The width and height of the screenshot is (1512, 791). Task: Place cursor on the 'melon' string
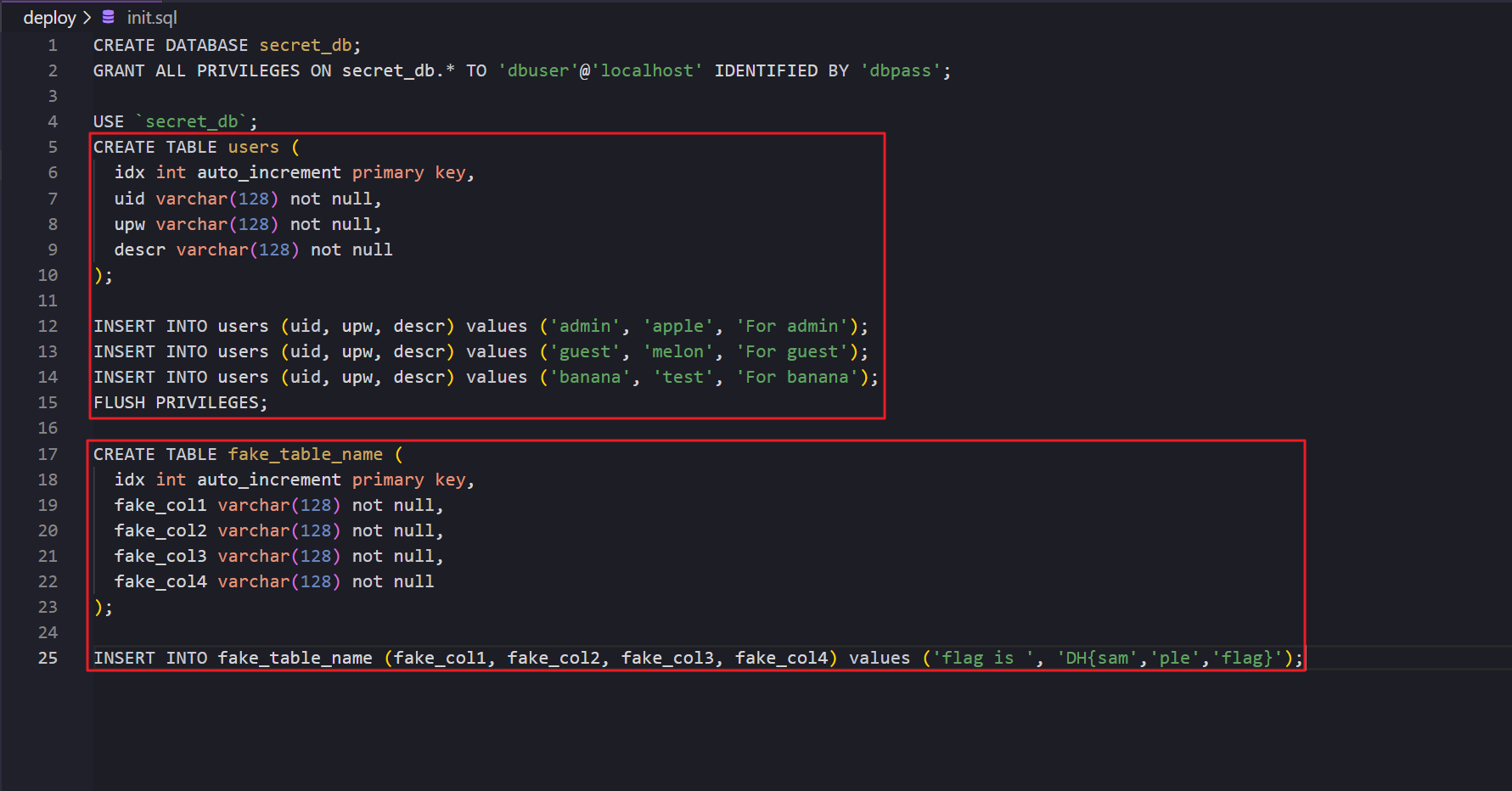tap(677, 351)
